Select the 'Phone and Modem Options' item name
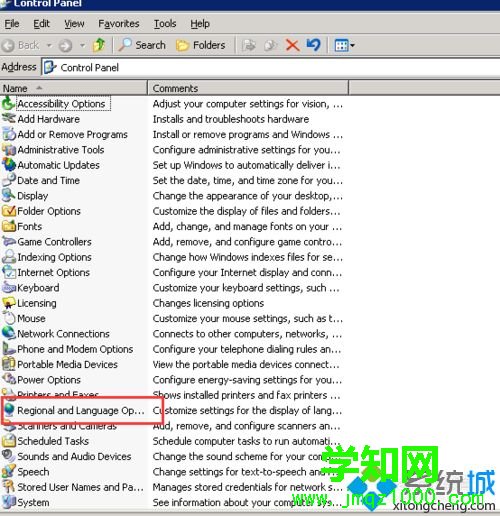500x516 pixels. coord(75,349)
